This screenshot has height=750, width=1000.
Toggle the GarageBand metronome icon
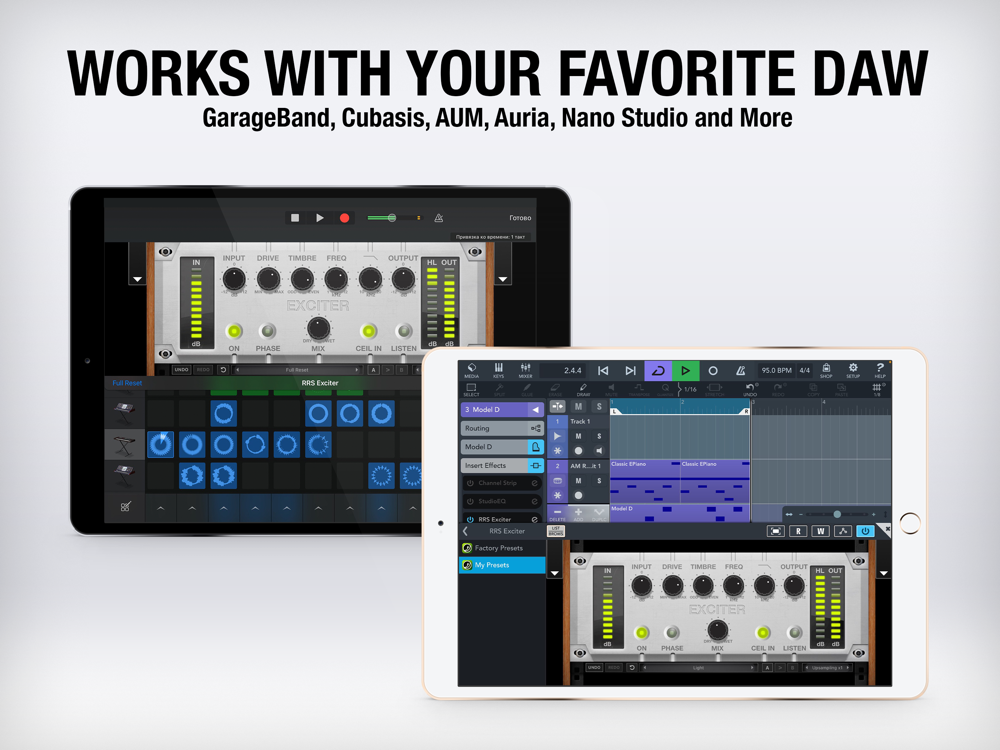click(x=439, y=218)
